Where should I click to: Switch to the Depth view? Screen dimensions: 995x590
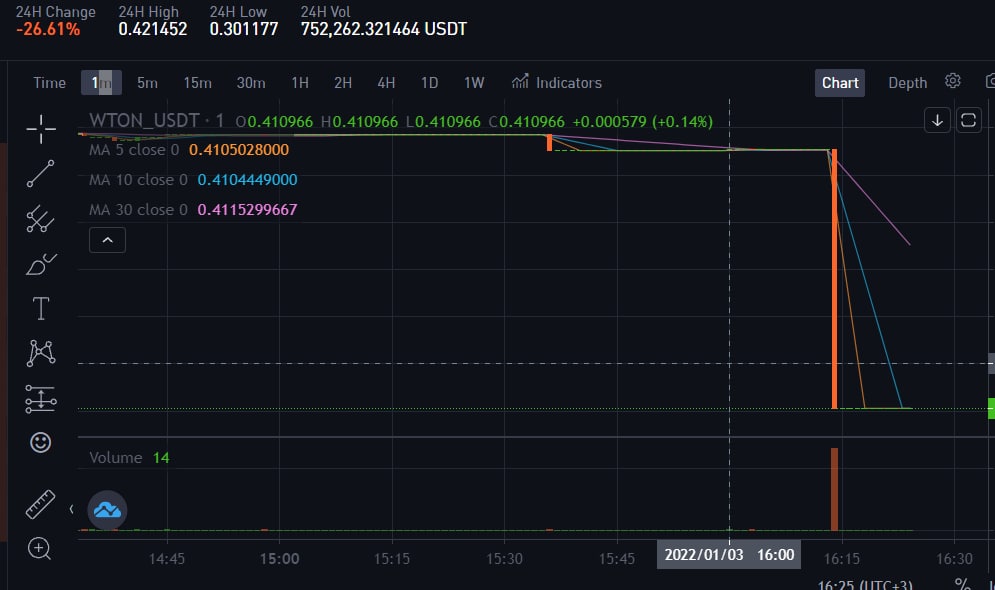pos(907,83)
